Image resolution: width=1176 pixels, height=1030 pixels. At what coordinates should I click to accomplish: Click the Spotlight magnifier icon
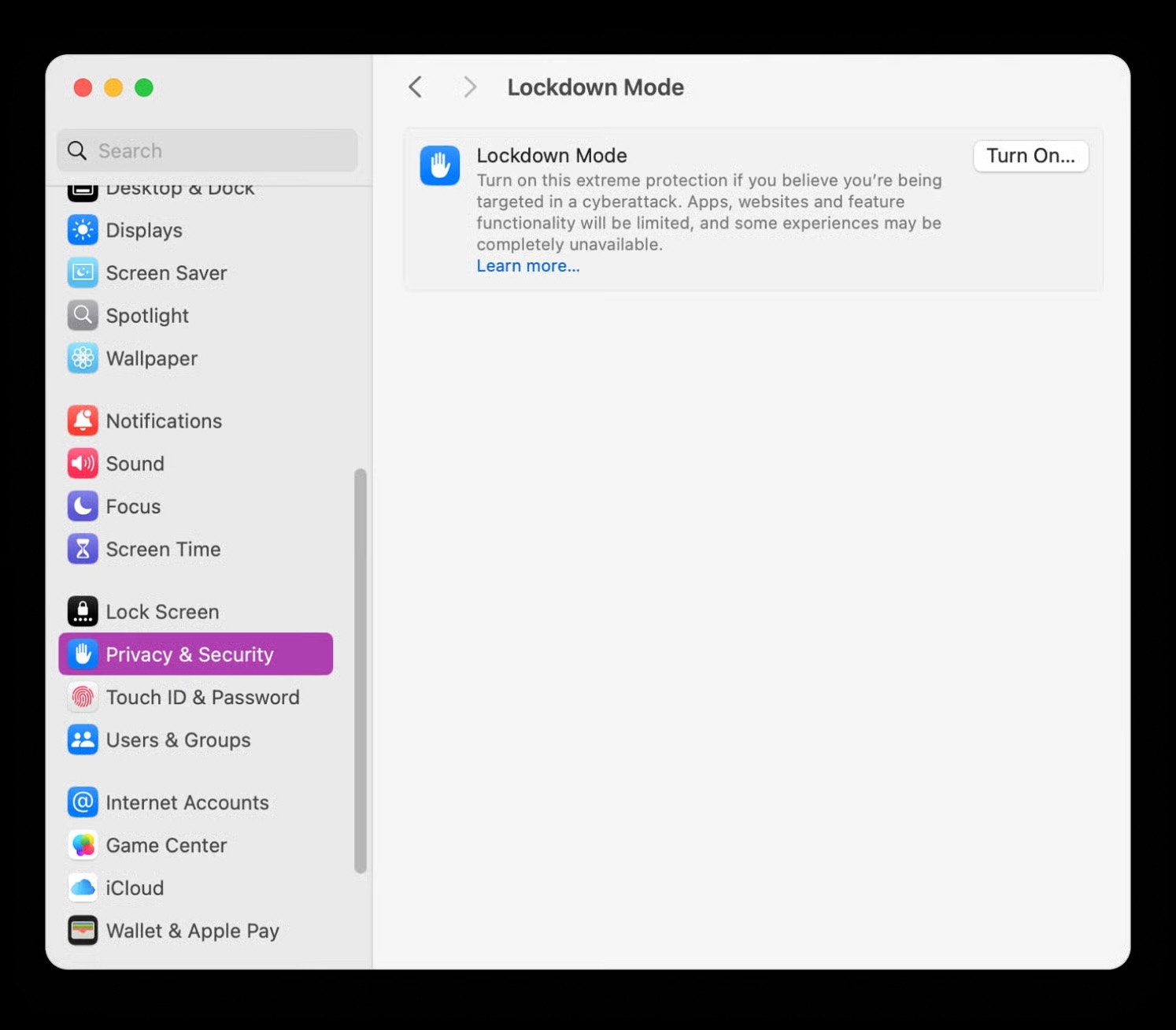(x=83, y=316)
